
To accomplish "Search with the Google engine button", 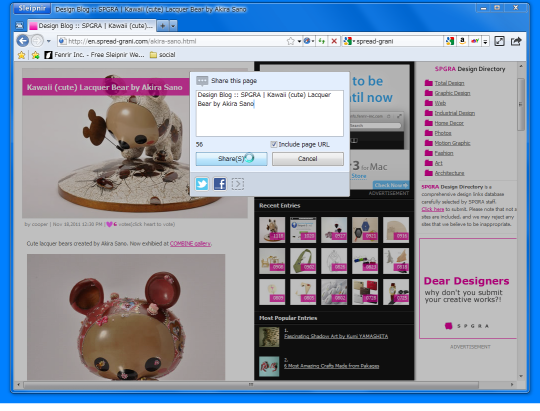I will coord(450,41).
